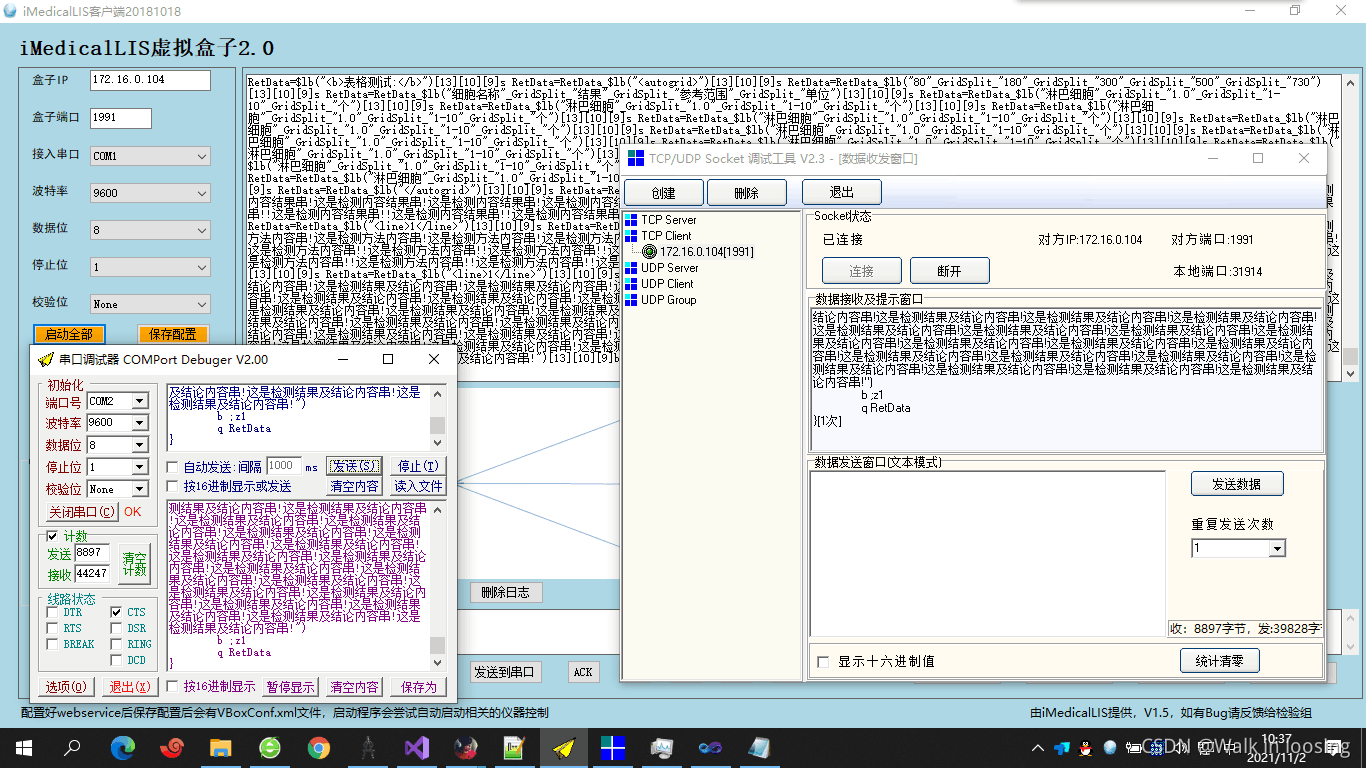Open Microsoft Edge from the taskbar
1366x768 pixels.
(x=122, y=747)
